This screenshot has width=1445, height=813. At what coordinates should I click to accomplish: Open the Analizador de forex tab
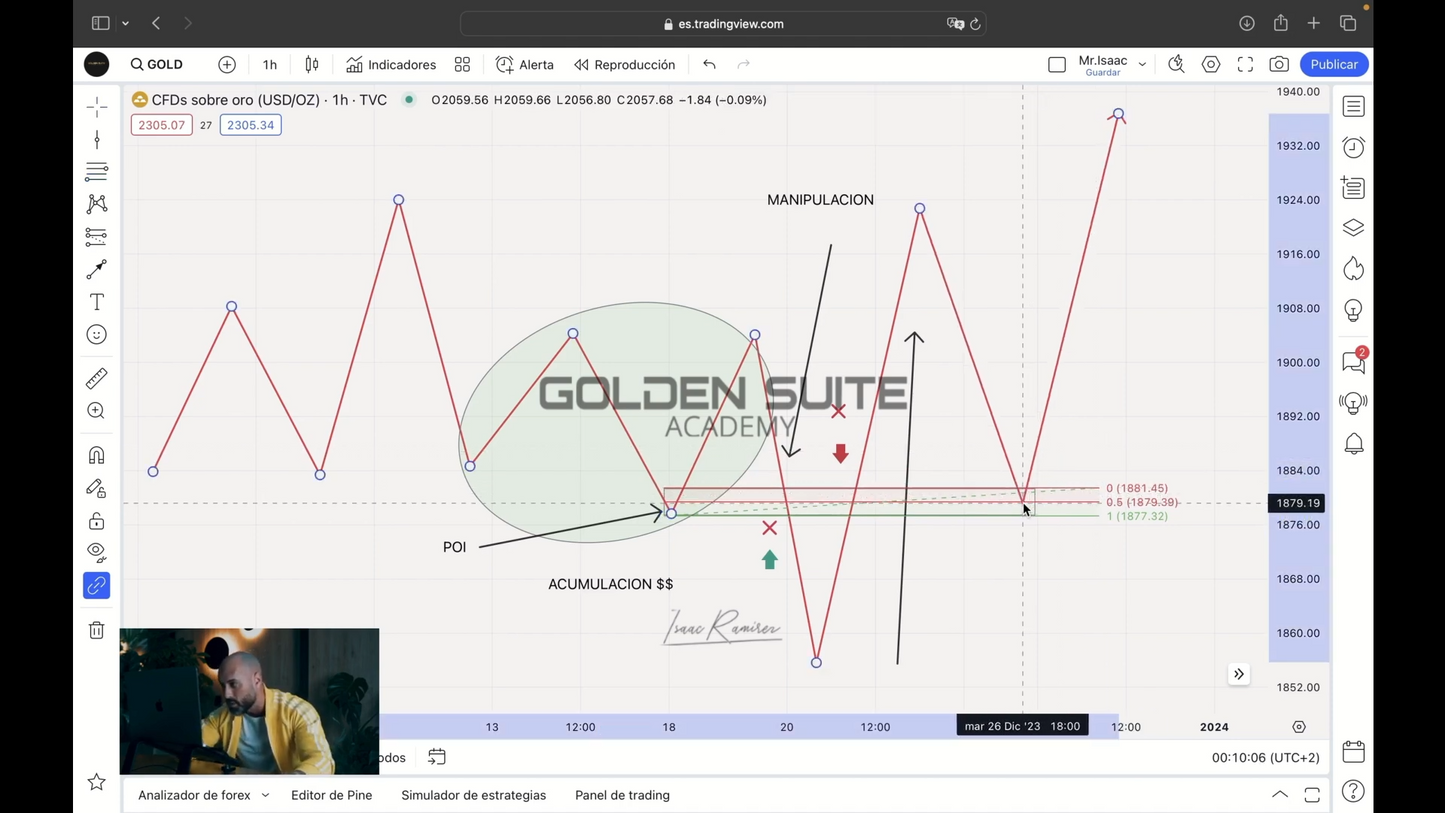coord(194,795)
